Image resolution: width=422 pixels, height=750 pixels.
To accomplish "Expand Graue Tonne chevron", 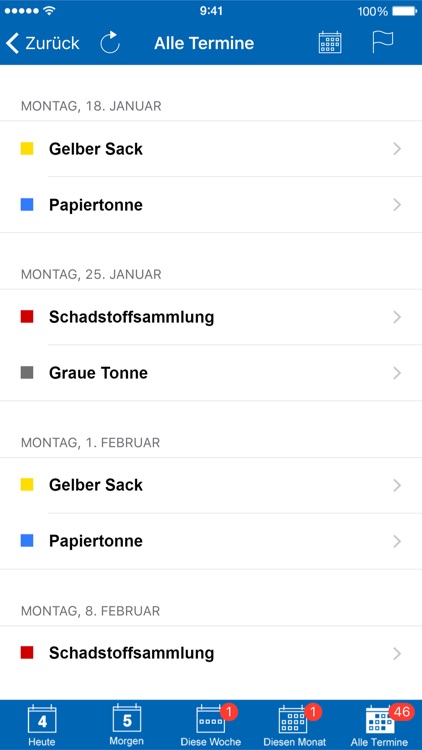I will click(397, 373).
